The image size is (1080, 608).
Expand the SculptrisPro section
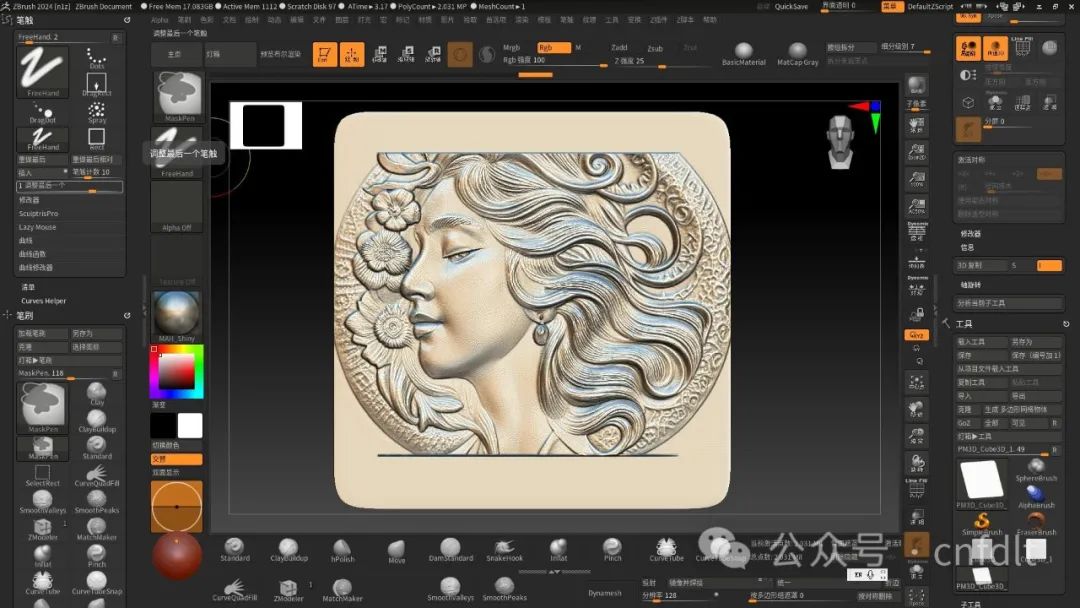point(39,213)
